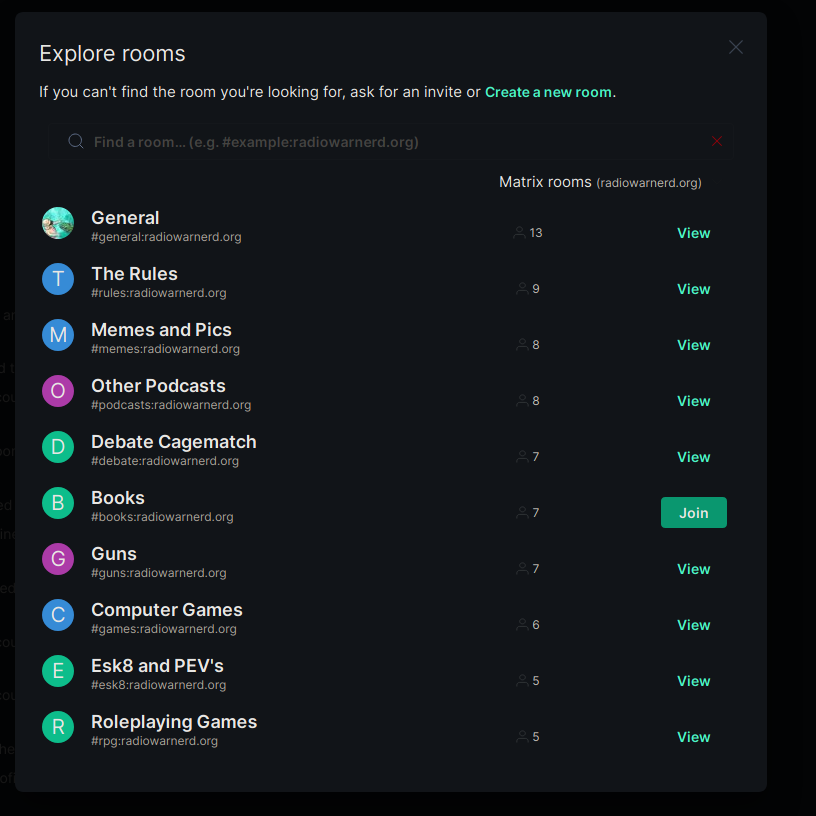Click the R avatar for Roleplaying Games

[x=58, y=727]
